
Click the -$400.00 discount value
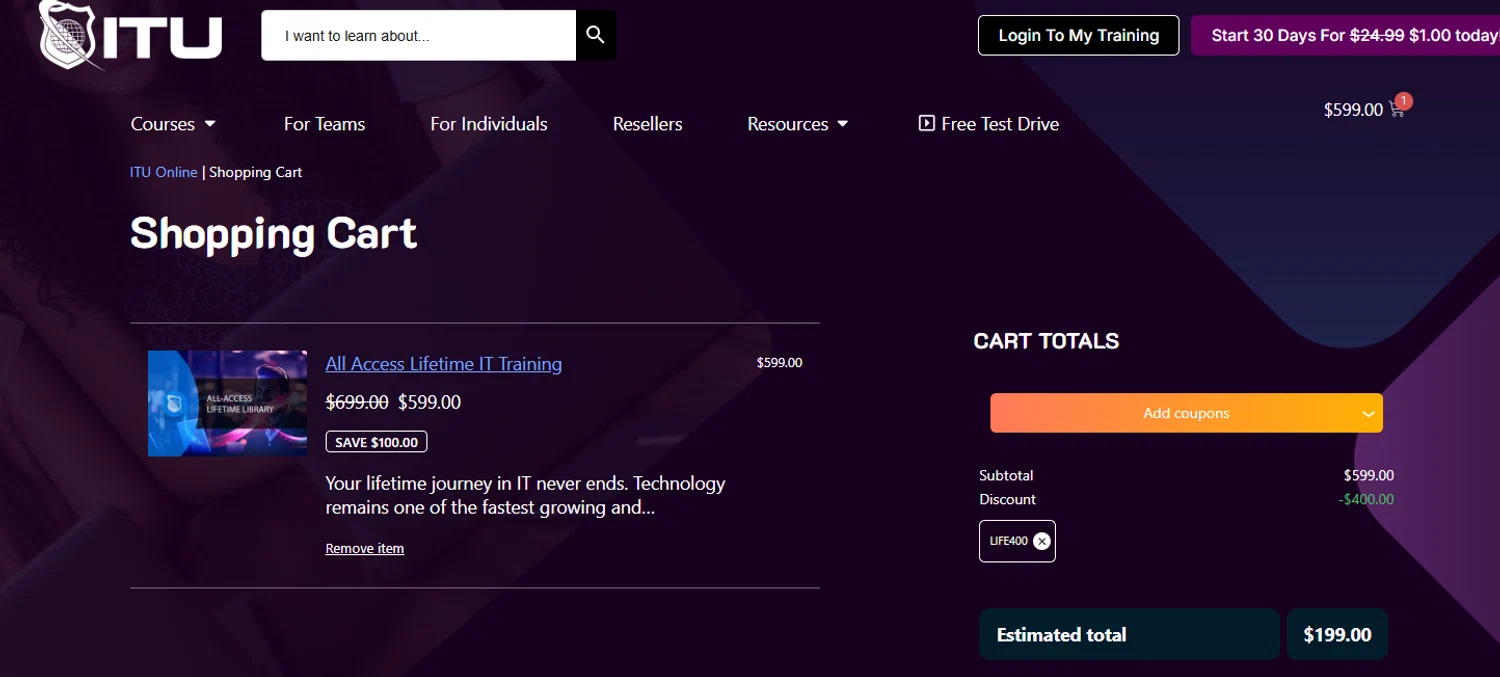pyautogui.click(x=1366, y=499)
